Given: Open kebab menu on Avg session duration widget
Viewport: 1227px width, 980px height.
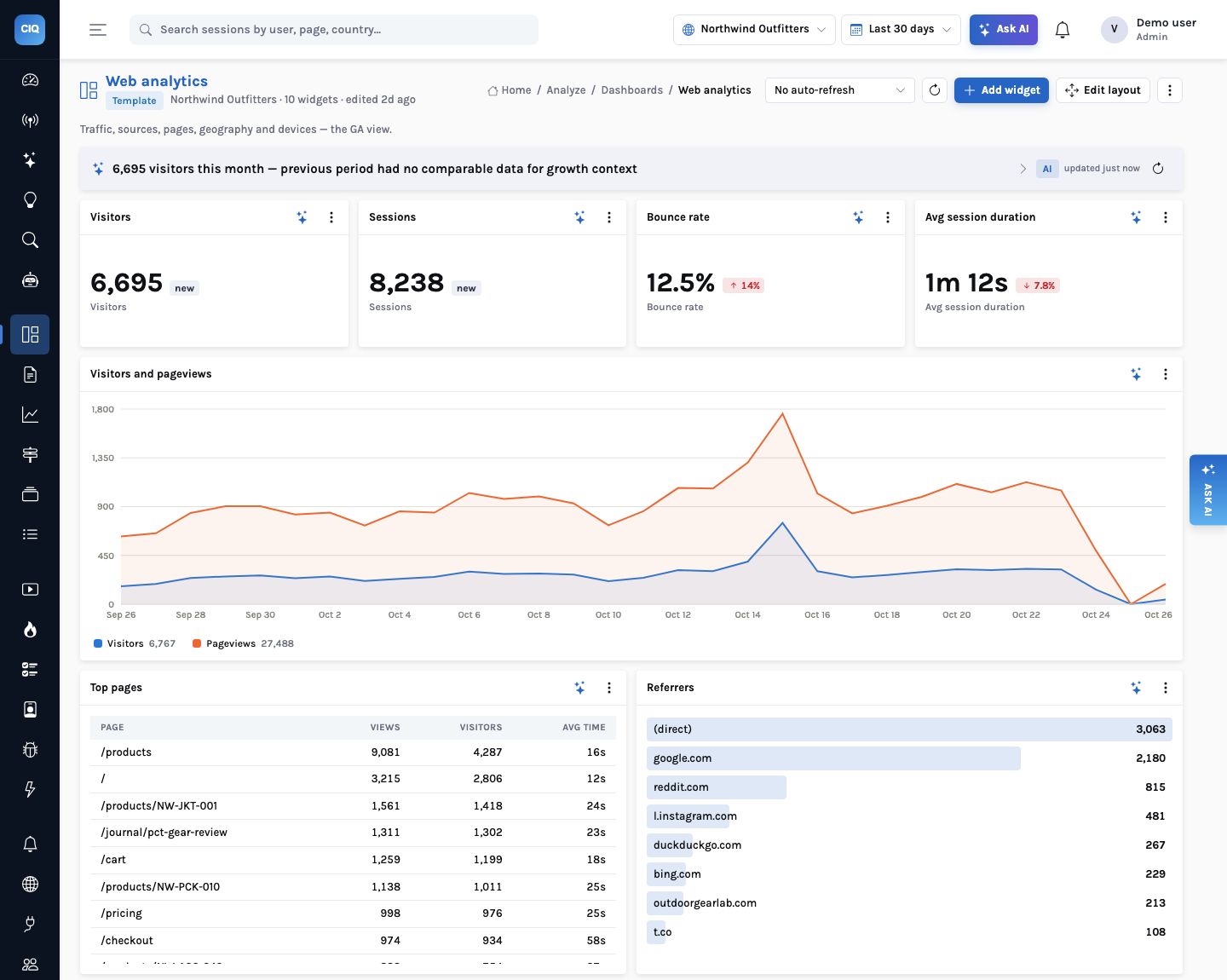Looking at the screenshot, I should click(x=1166, y=217).
